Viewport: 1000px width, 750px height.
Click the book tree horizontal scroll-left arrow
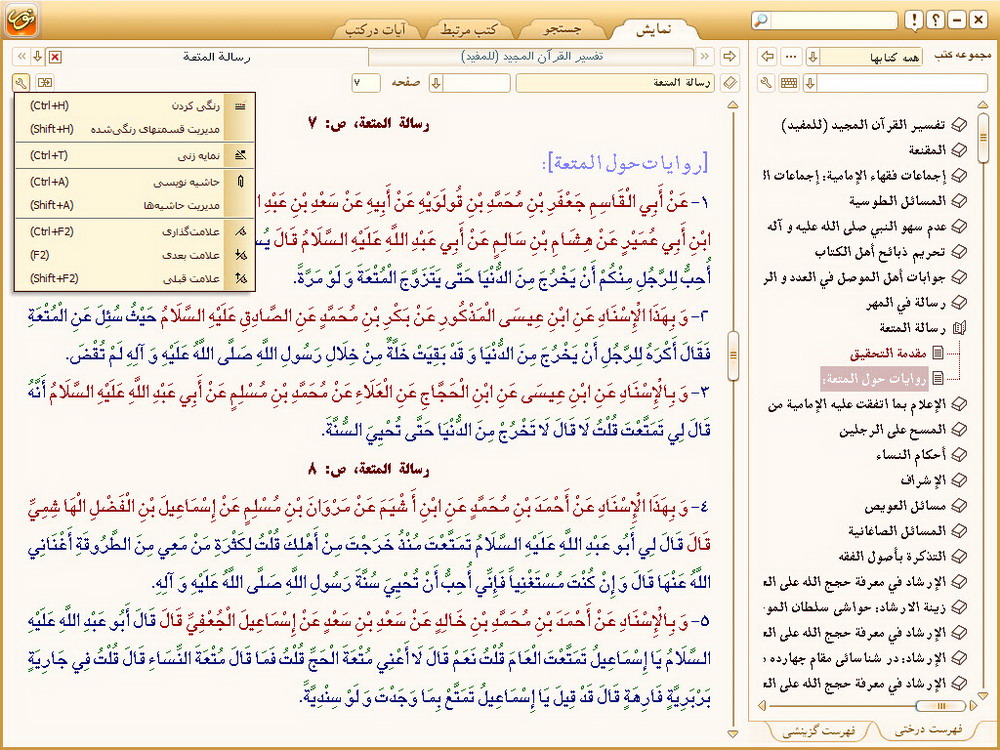coord(761,705)
